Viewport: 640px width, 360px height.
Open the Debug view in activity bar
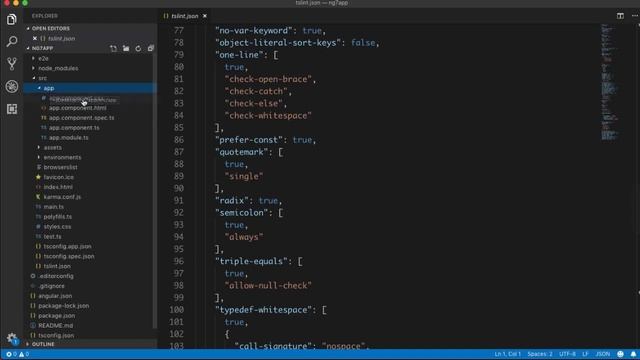(11, 86)
